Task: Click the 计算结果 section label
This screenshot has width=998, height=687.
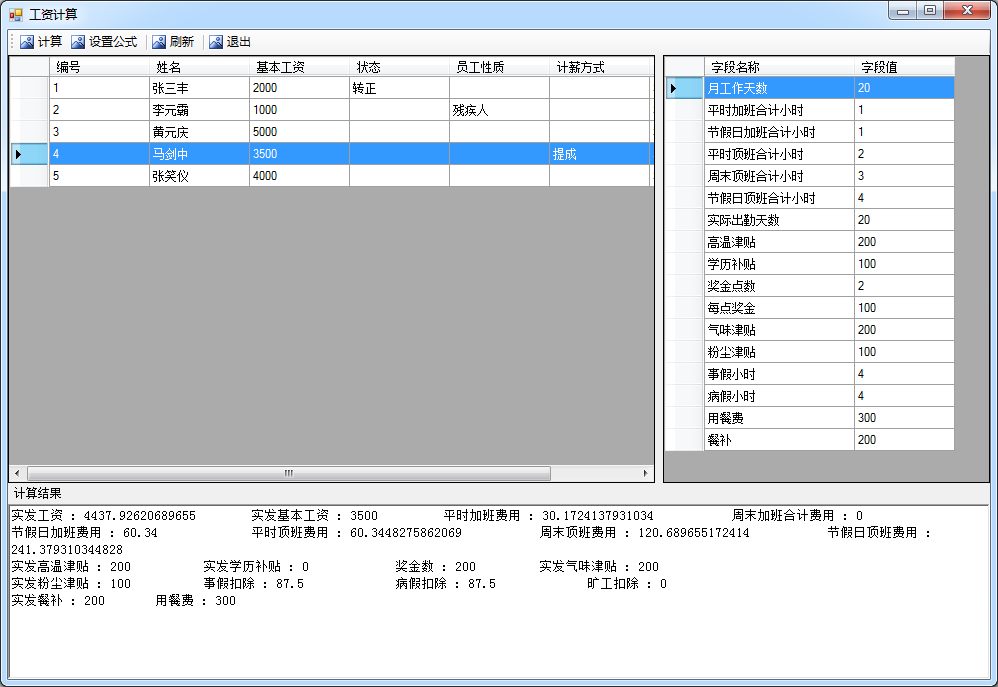Action: pos(38,493)
